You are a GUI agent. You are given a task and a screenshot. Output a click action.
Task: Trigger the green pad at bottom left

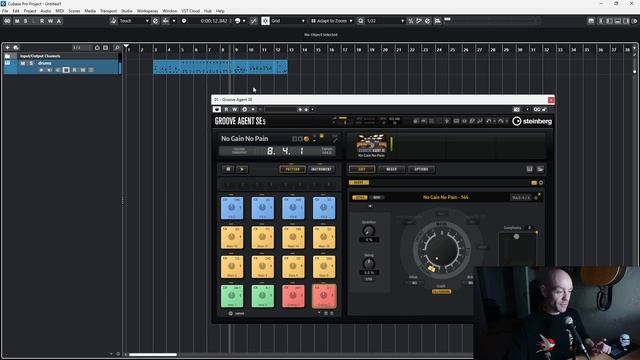(x=232, y=296)
